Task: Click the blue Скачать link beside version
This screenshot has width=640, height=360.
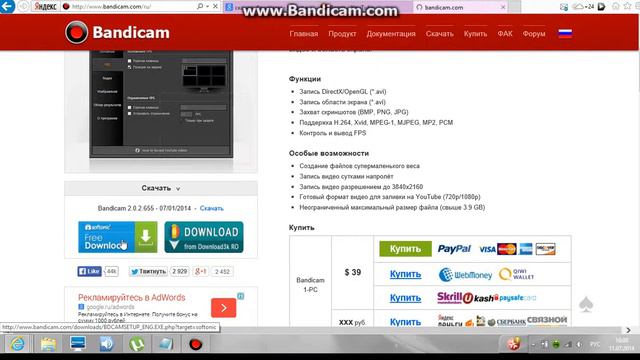Action: [211, 208]
